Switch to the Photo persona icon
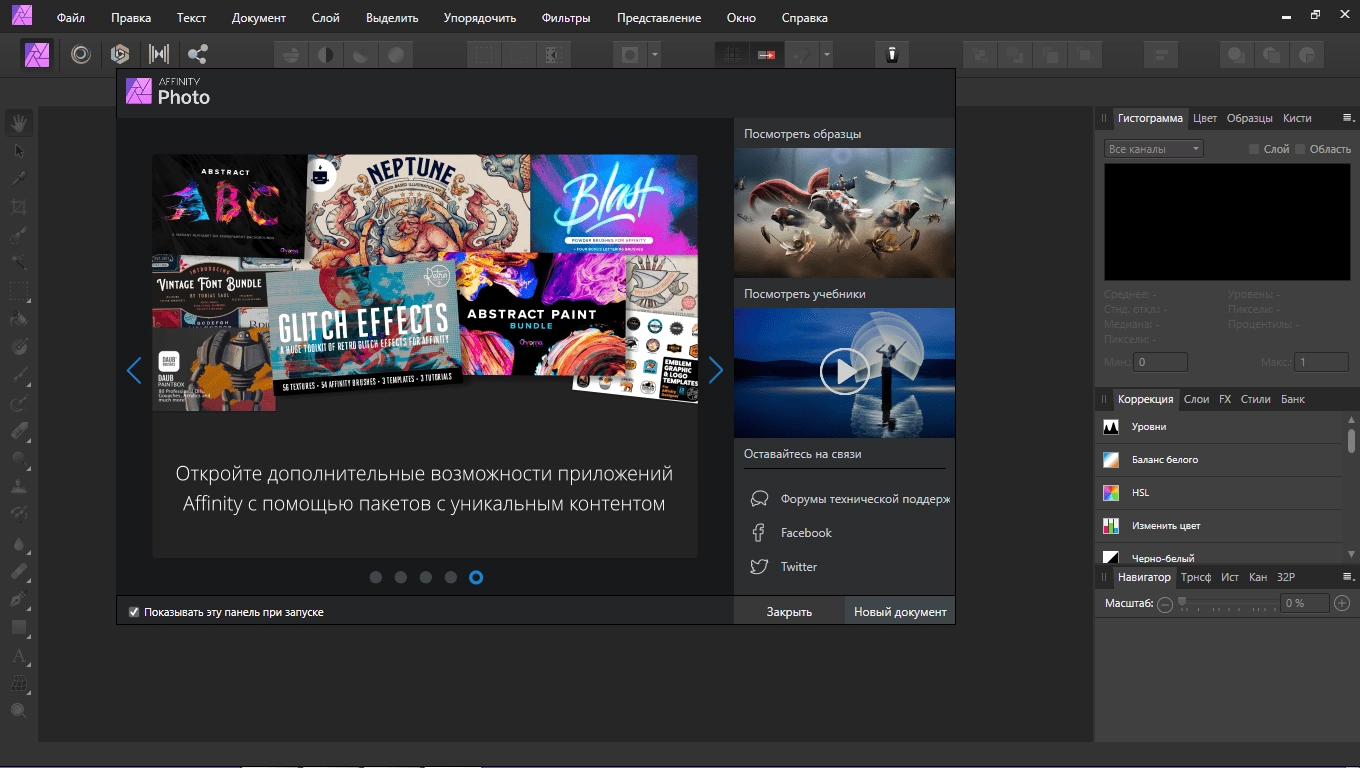 38,54
